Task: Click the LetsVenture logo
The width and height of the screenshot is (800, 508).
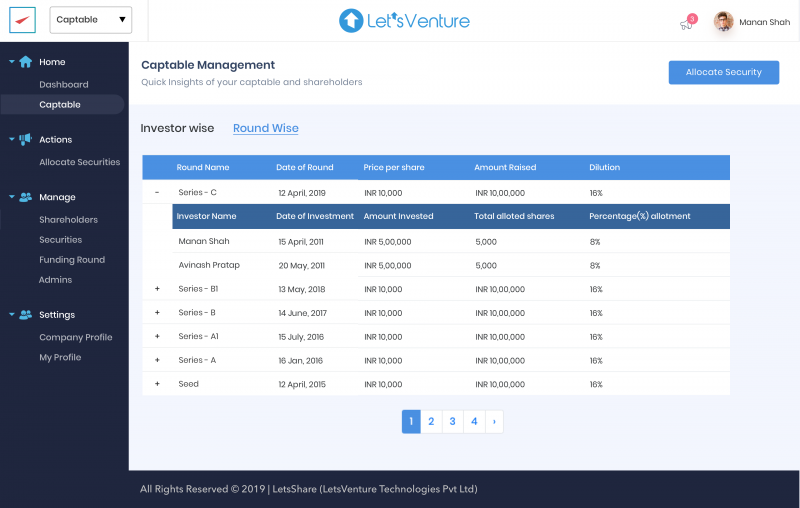Action: click(x=404, y=21)
